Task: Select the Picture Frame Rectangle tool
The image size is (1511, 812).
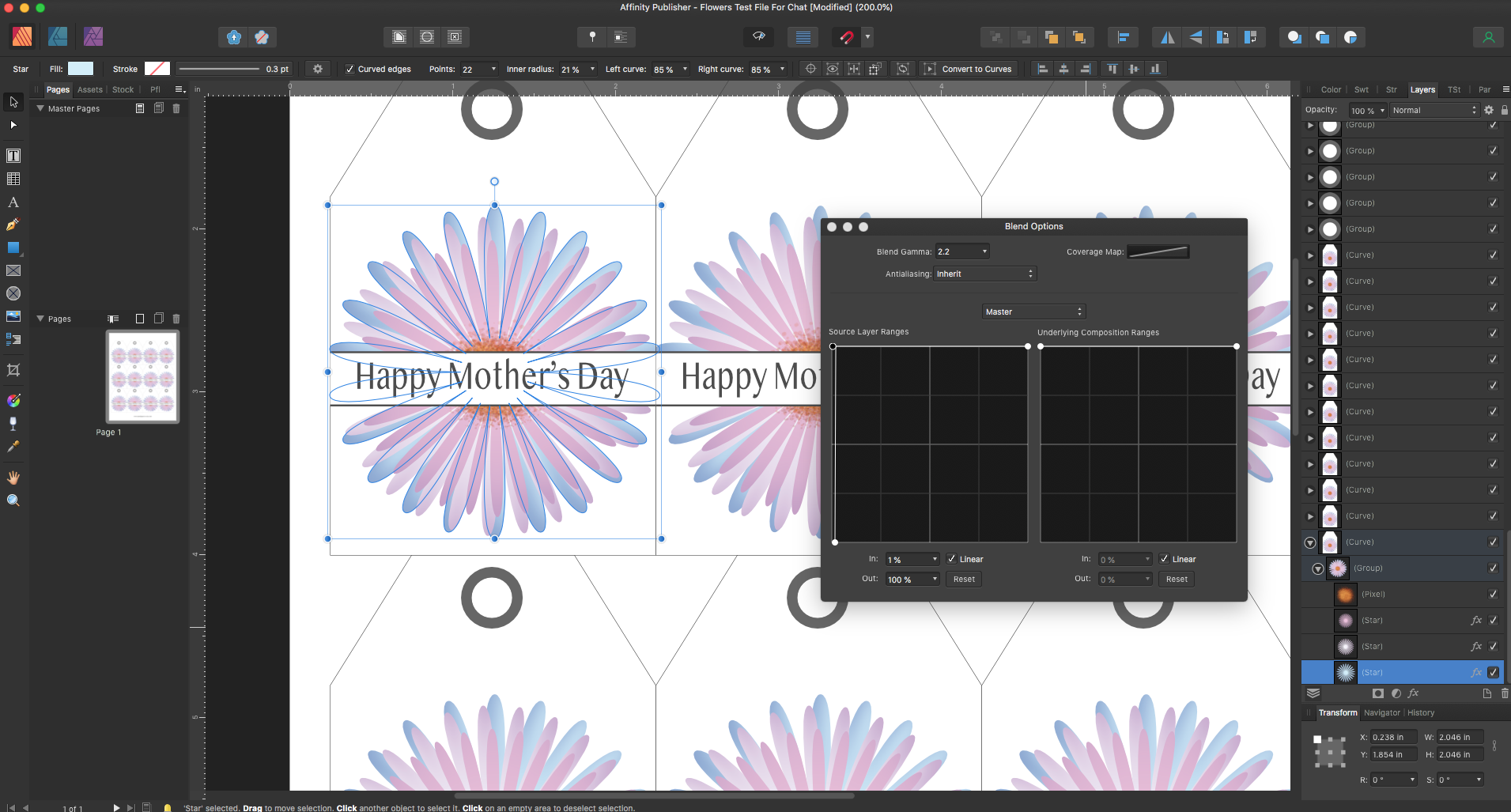Action: pyautogui.click(x=13, y=270)
